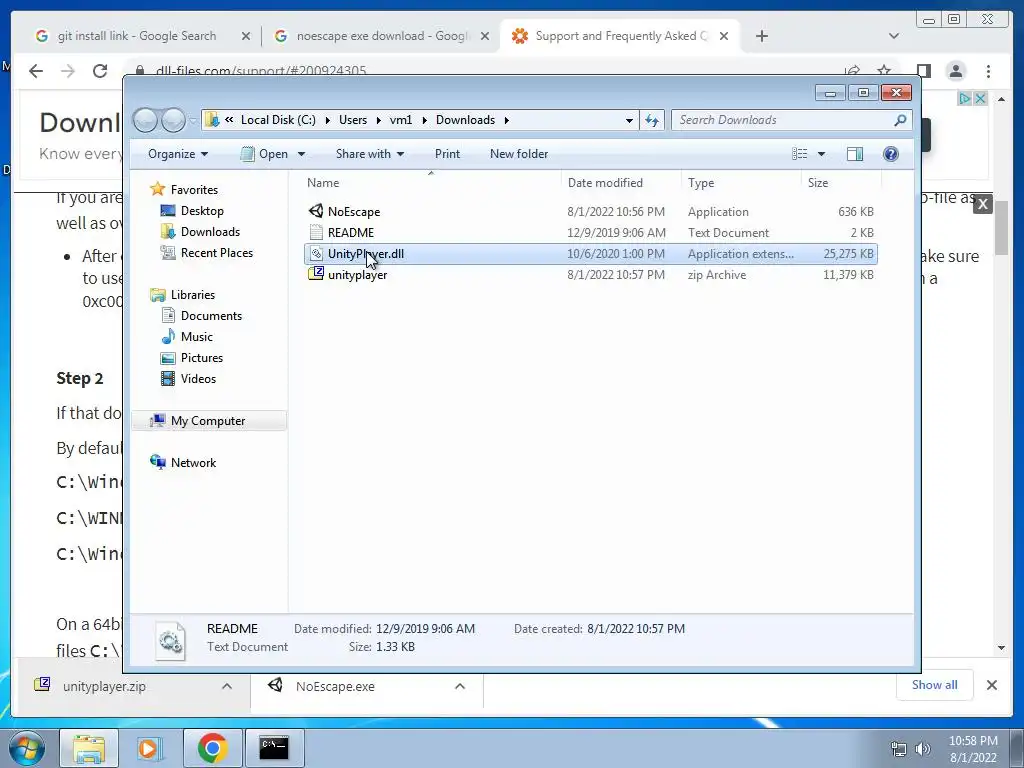Expand the address bar history dropdown
This screenshot has height=768, width=1024.
point(629,120)
